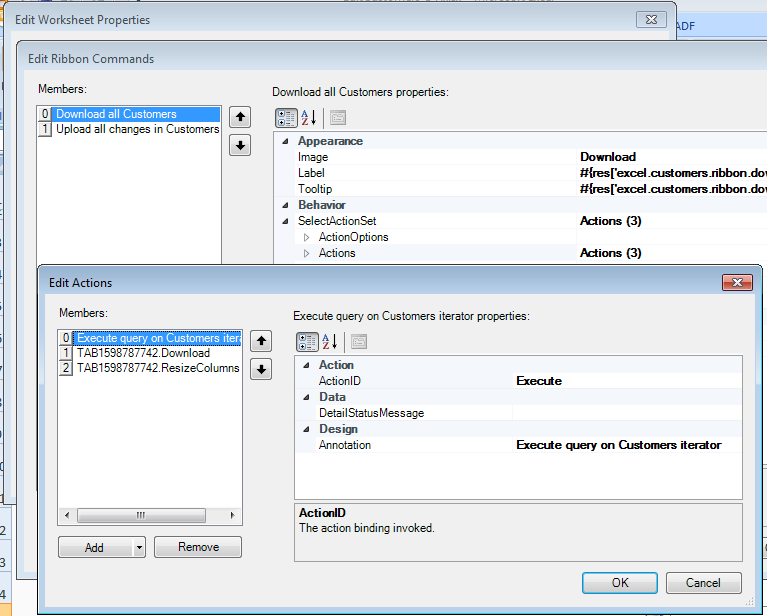Image resolution: width=767 pixels, height=616 pixels.
Task: Click the Remove button
Action: point(198,547)
